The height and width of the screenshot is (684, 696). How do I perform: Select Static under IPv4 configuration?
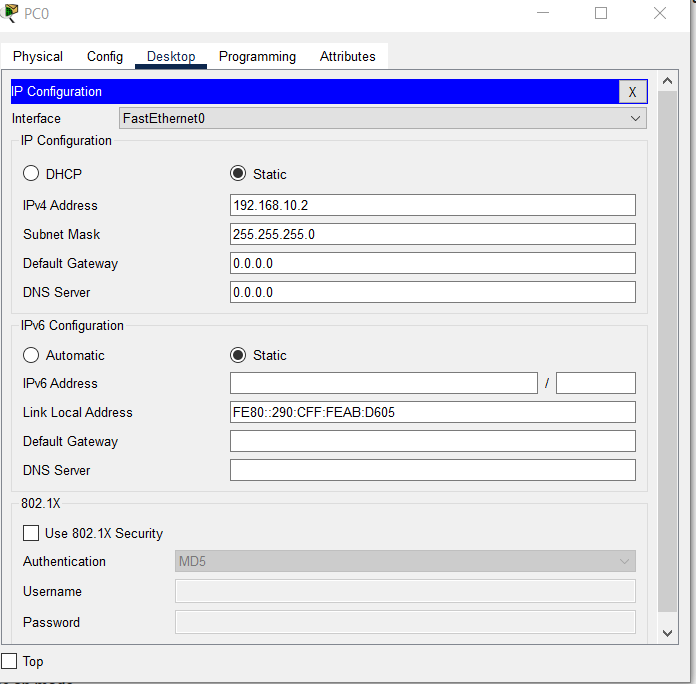pyautogui.click(x=238, y=174)
